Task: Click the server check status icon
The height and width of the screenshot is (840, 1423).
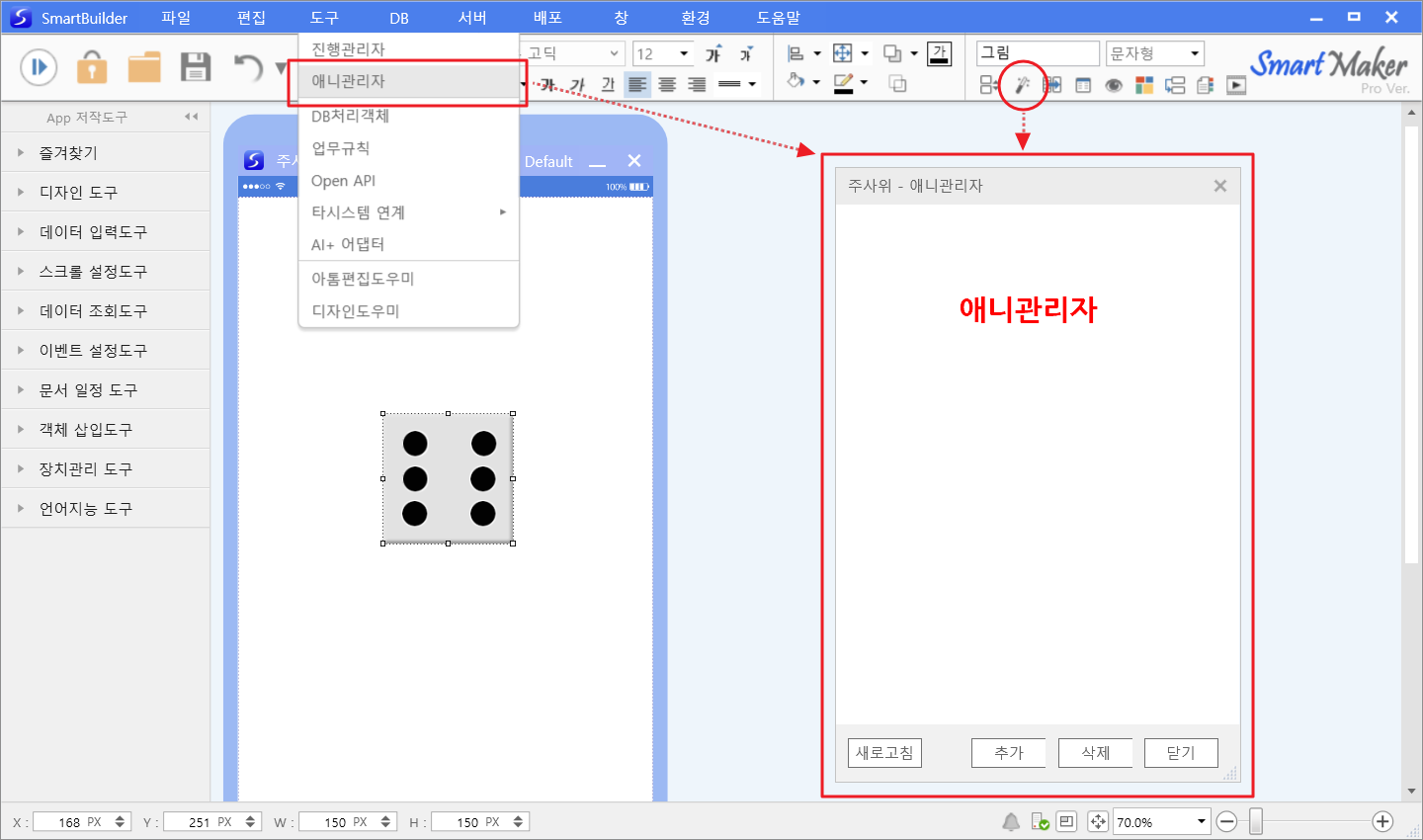Action: pos(1040,821)
